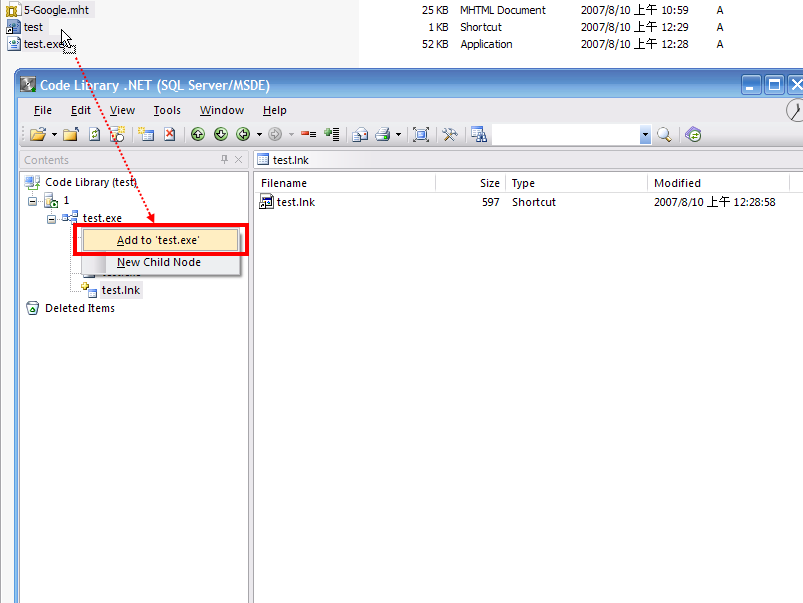Click the Code Library .NET title bar app icon
Viewport: 803px width, 603px height.
pyautogui.click(x=28, y=85)
